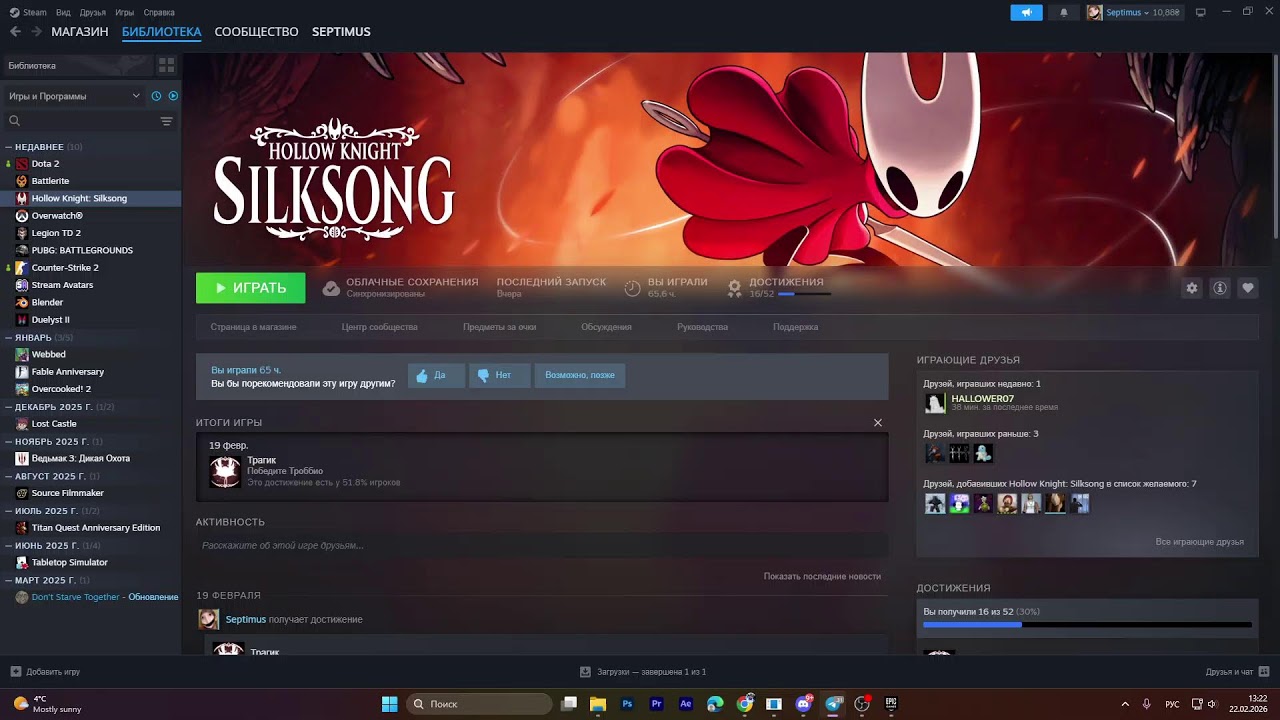
Task: Click Добавить игру at bottom left
Action: point(45,672)
